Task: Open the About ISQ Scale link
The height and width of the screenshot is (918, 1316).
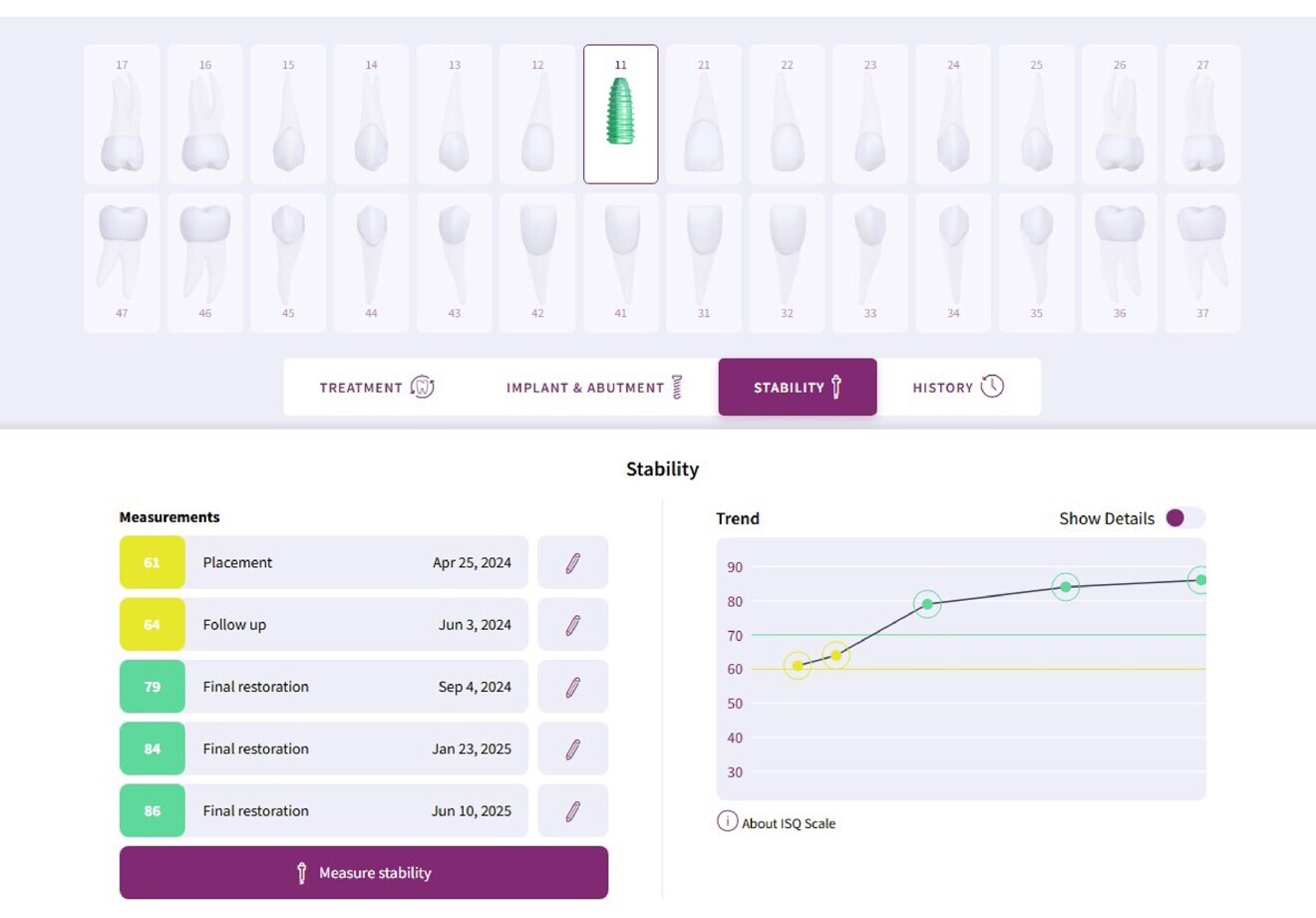Action: point(788,823)
